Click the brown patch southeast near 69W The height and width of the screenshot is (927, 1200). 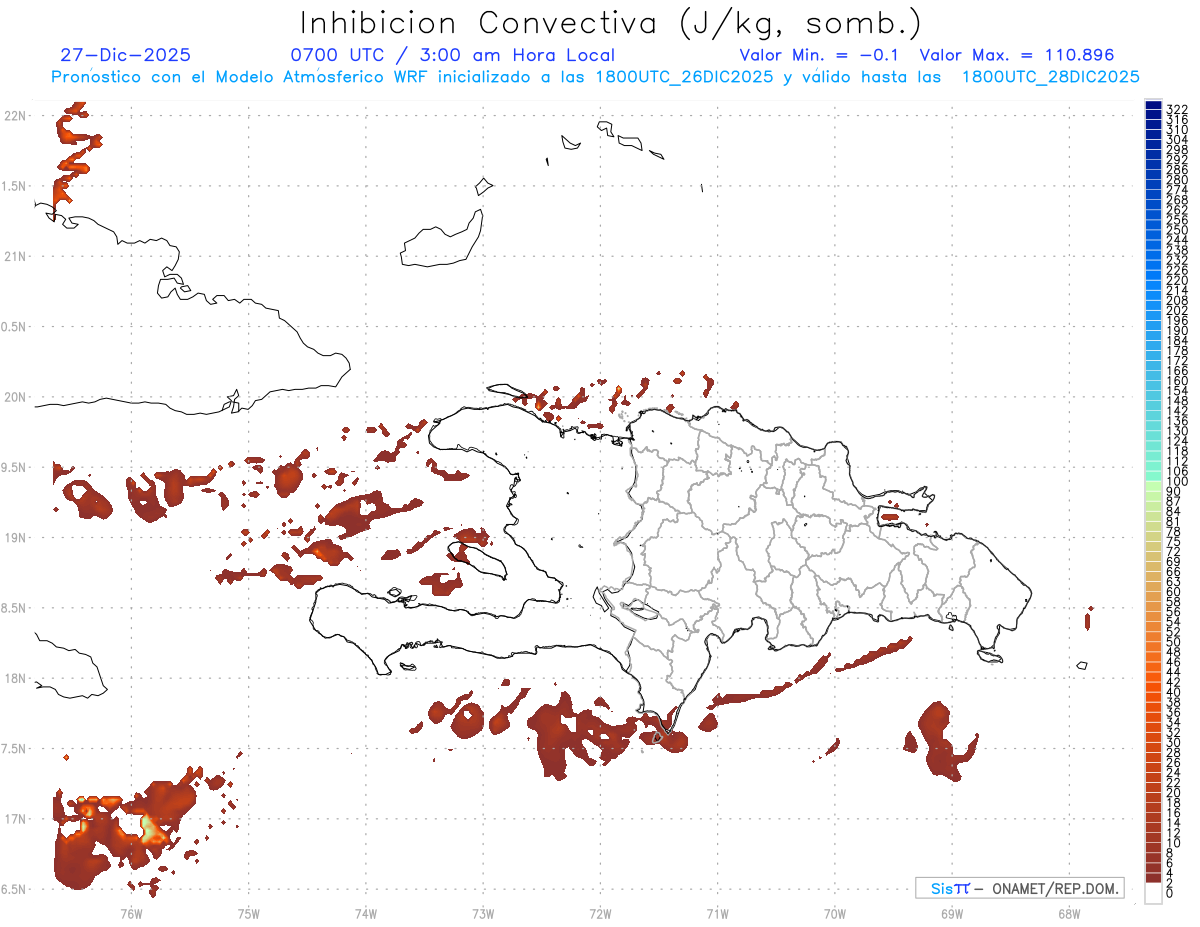942,741
